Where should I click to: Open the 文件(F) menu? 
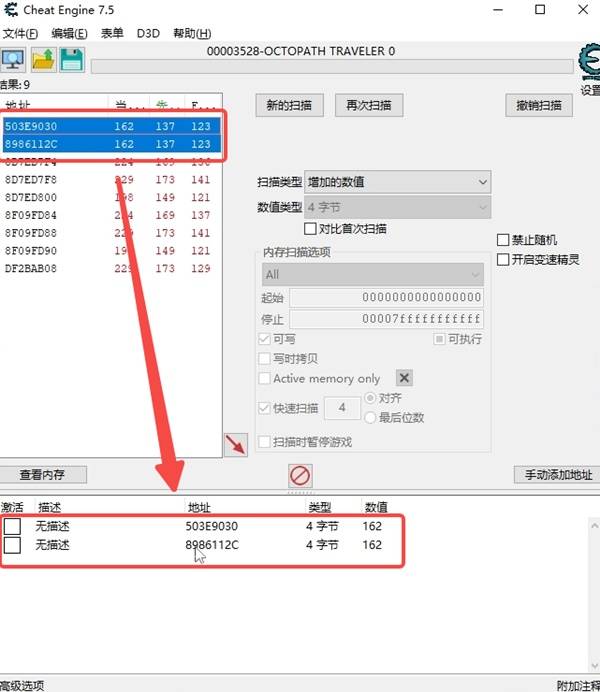pos(20,33)
